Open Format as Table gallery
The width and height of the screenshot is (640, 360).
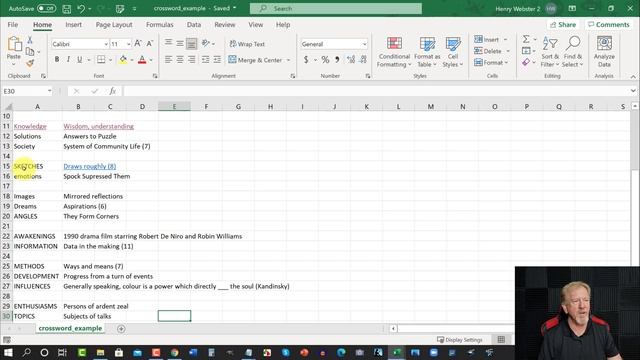point(427,52)
